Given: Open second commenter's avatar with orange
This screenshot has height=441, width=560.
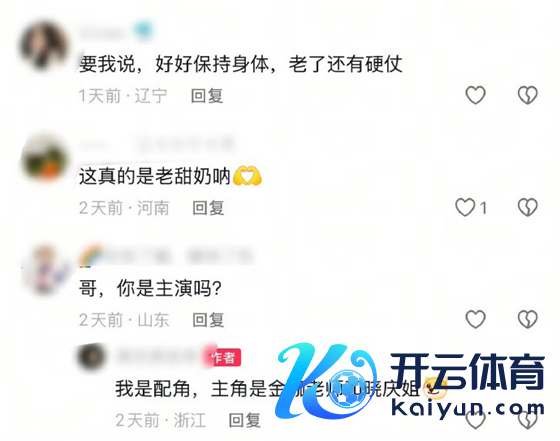Looking at the screenshot, I should pyautogui.click(x=44, y=157).
